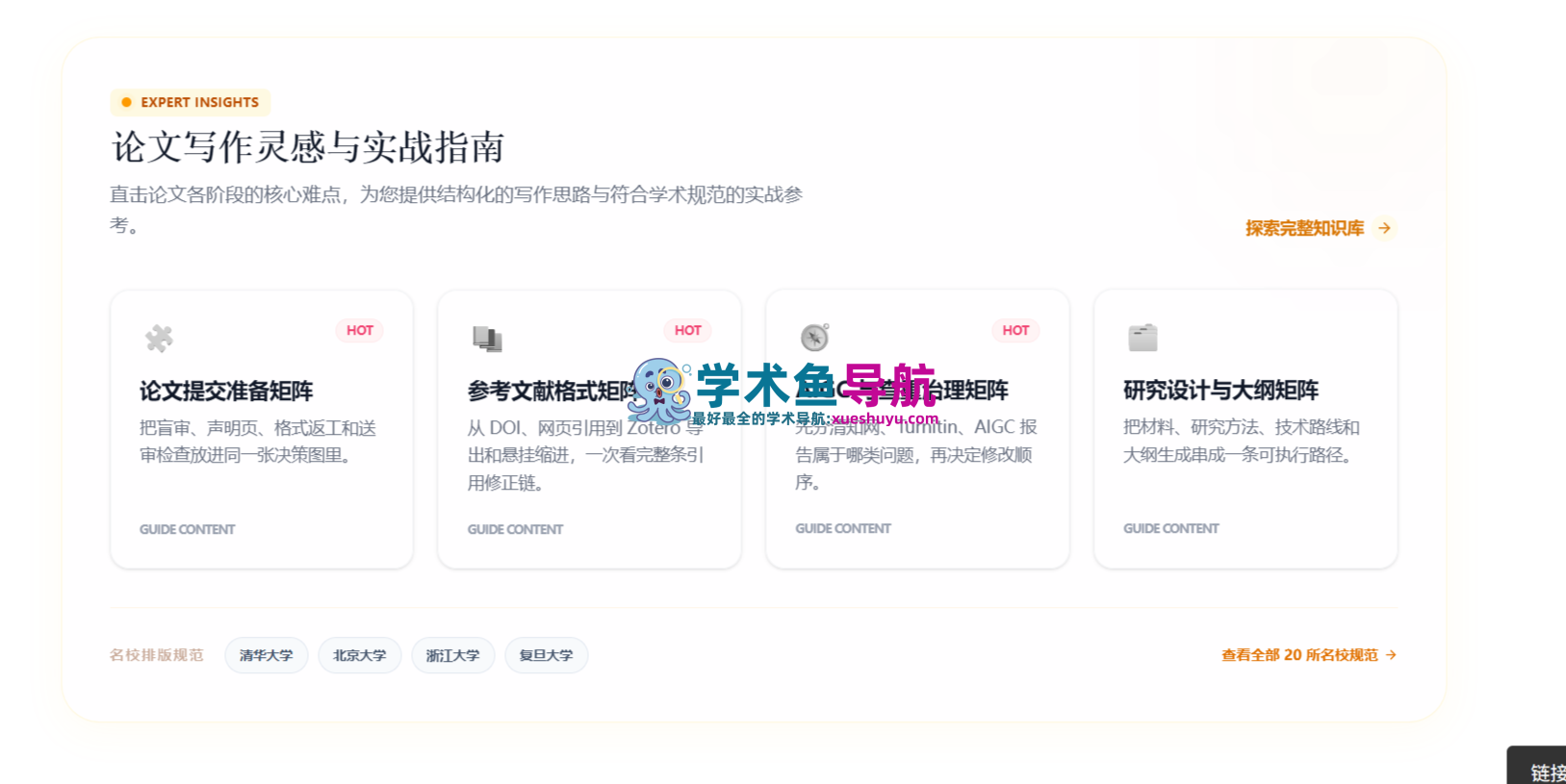Click GUIDE CONTENT under 论文提交准备矩阵
The width and height of the screenshot is (1566, 784).
pyautogui.click(x=187, y=529)
